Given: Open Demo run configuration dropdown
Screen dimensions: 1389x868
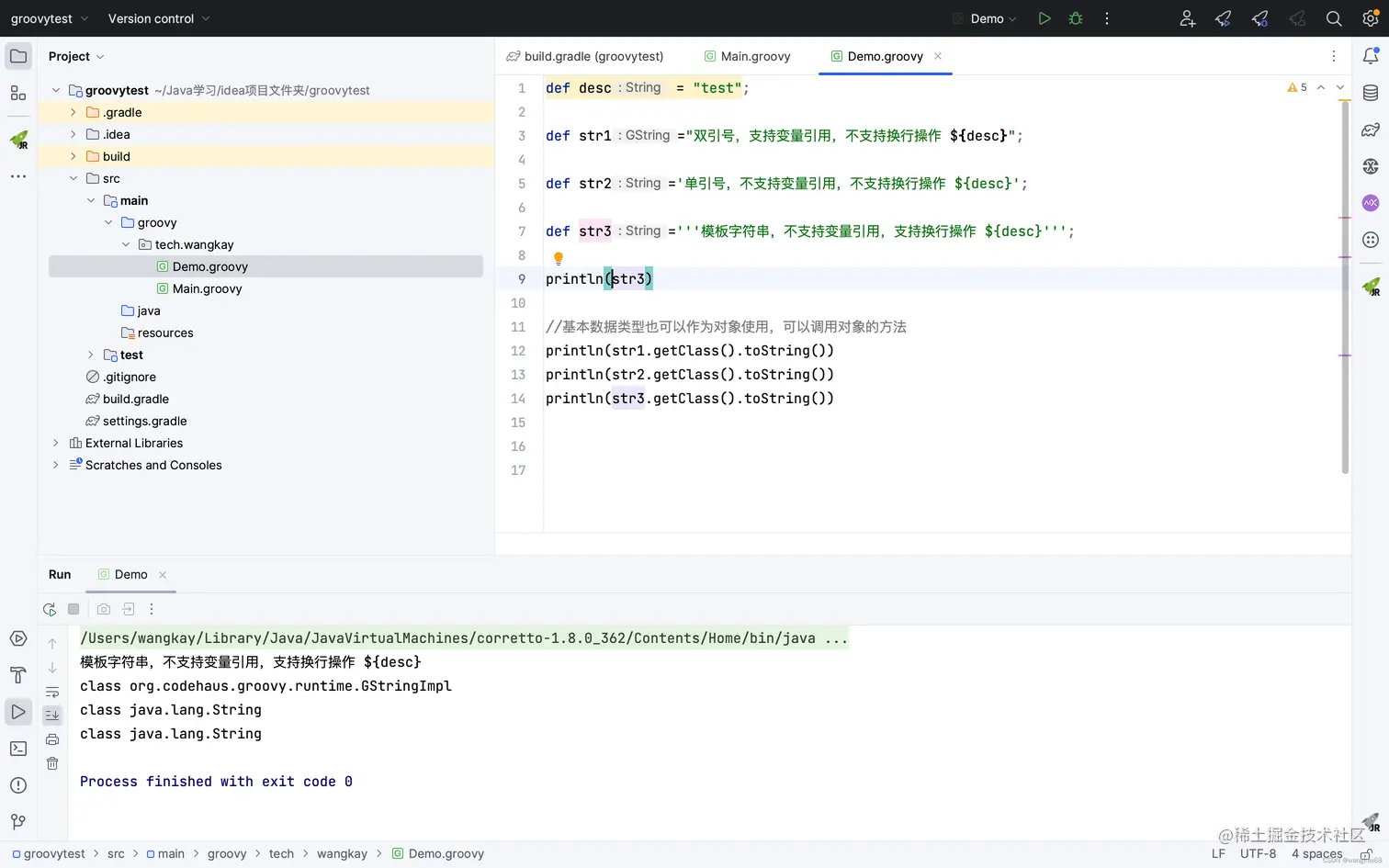Looking at the screenshot, I should [x=985, y=18].
